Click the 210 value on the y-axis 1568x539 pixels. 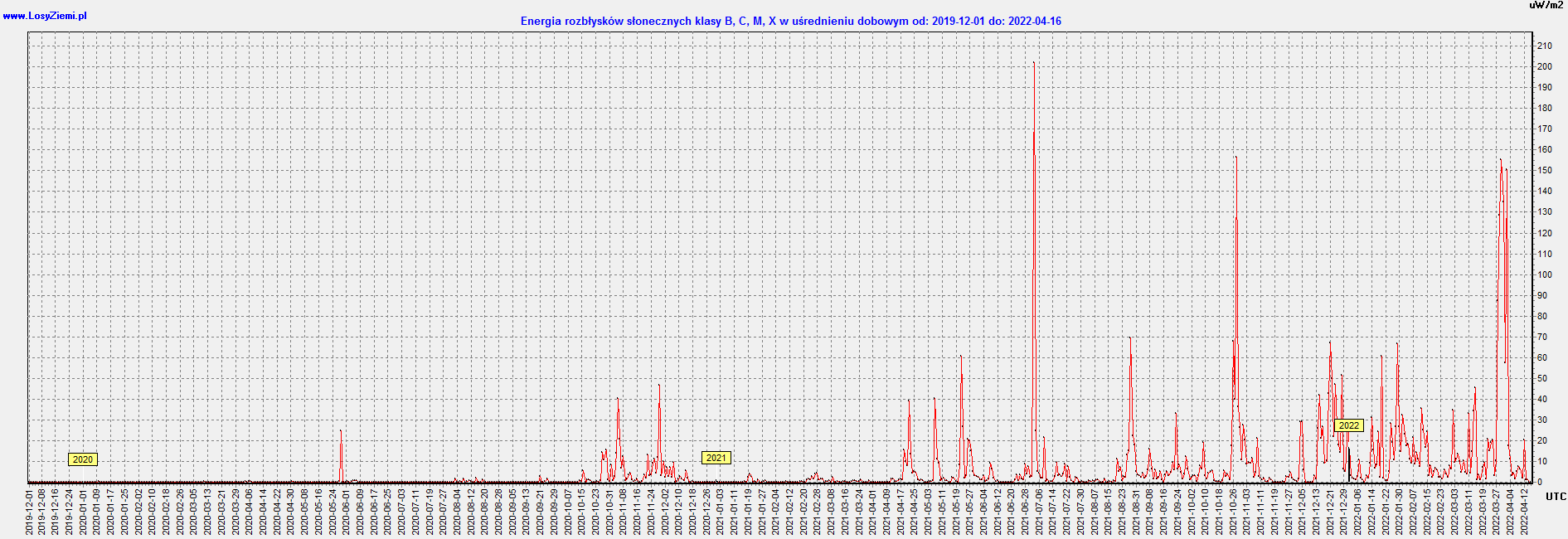click(x=1544, y=46)
